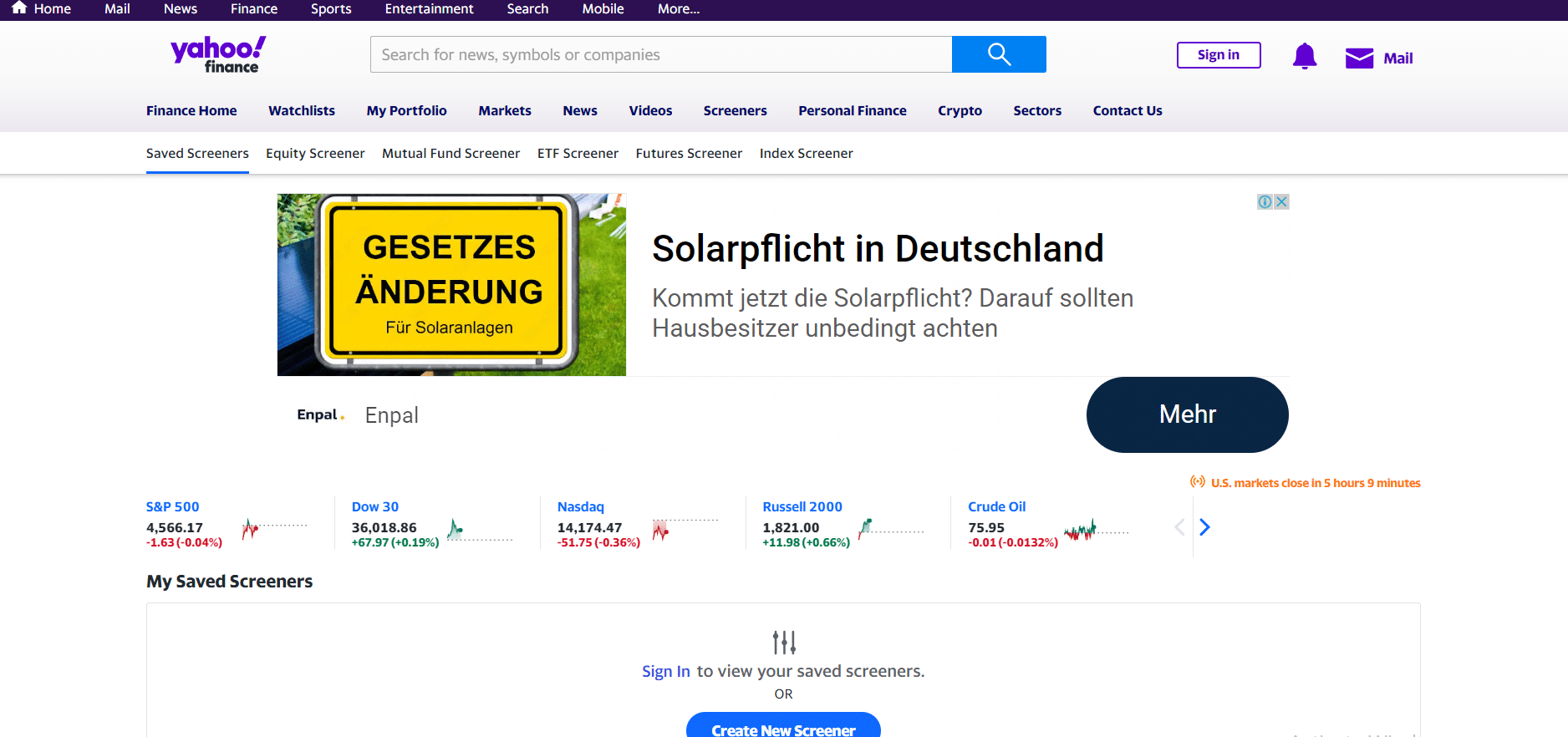Click Mobile in the top Yahoo bar
This screenshot has height=737, width=1568.
(603, 8)
